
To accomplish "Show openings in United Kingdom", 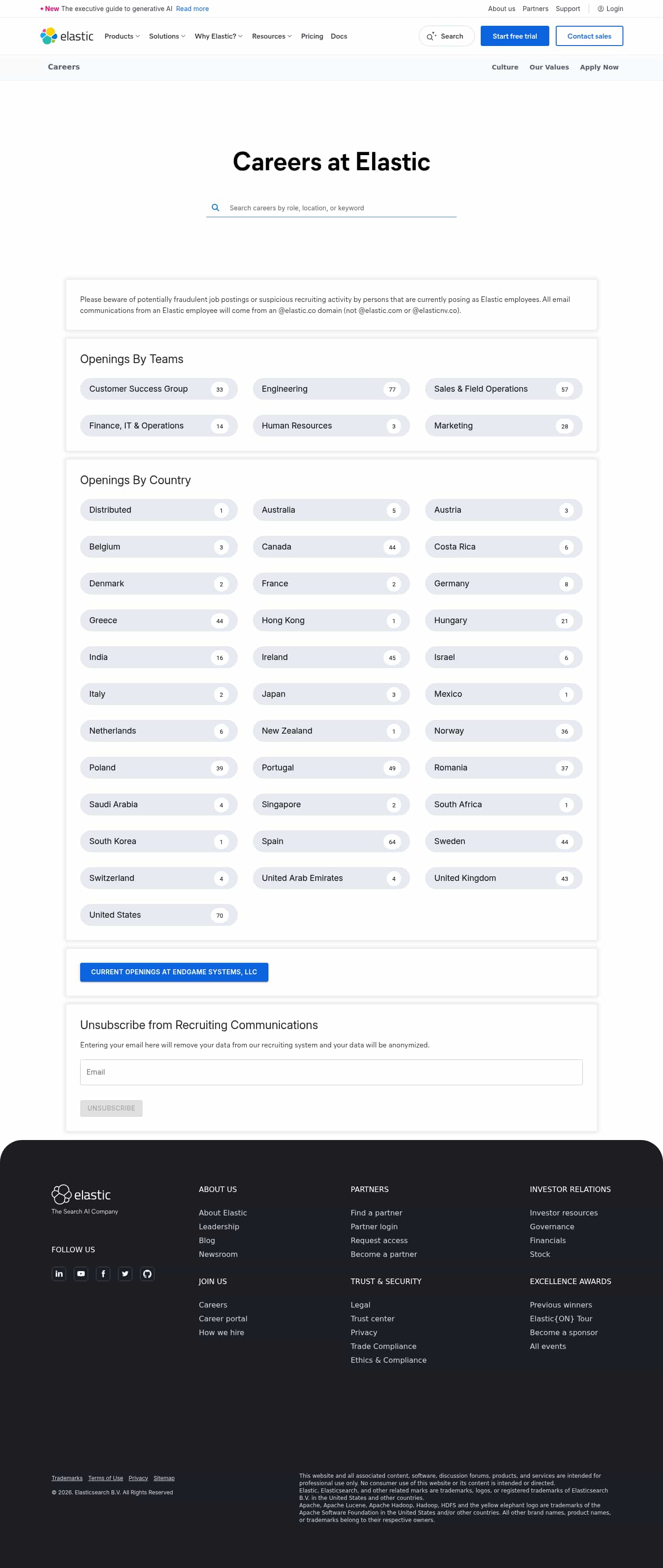I will click(503, 878).
